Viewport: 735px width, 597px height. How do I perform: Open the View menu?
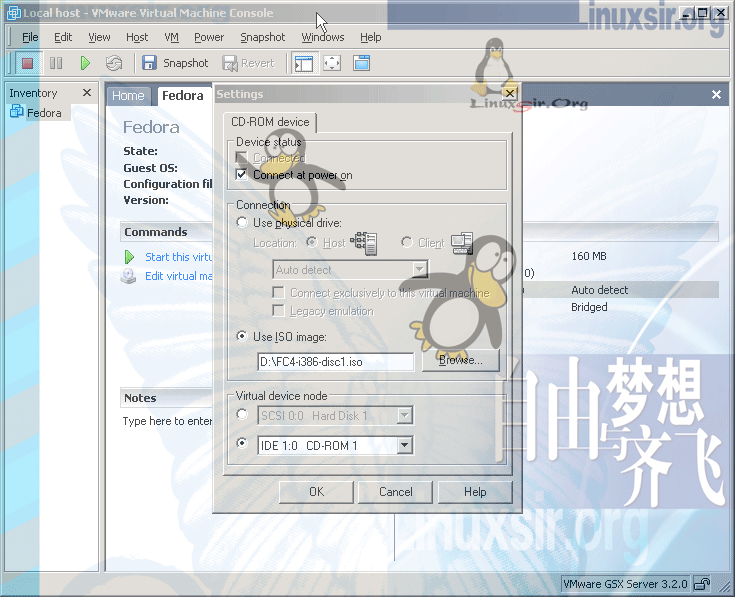coord(99,37)
